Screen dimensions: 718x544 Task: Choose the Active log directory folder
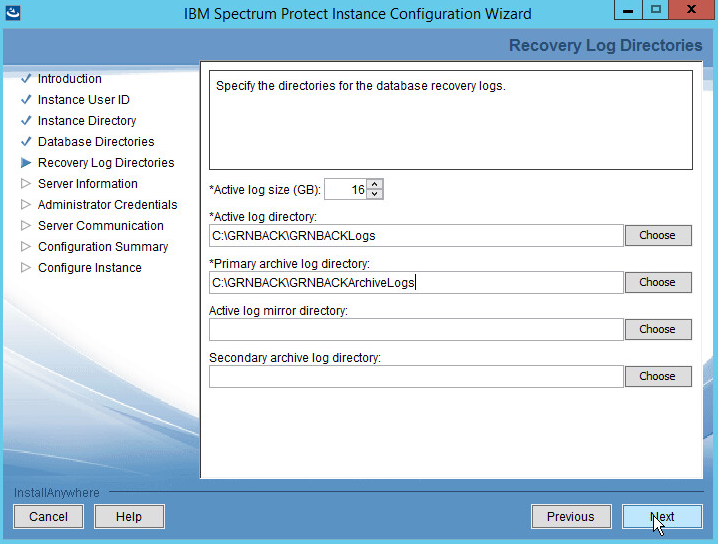click(x=657, y=235)
